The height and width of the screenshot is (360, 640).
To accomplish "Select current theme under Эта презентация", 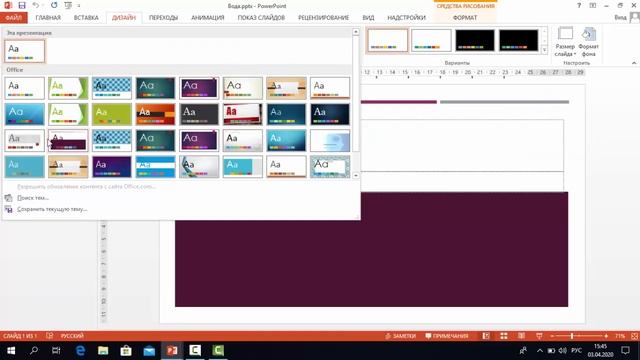I will pyautogui.click(x=24, y=51).
